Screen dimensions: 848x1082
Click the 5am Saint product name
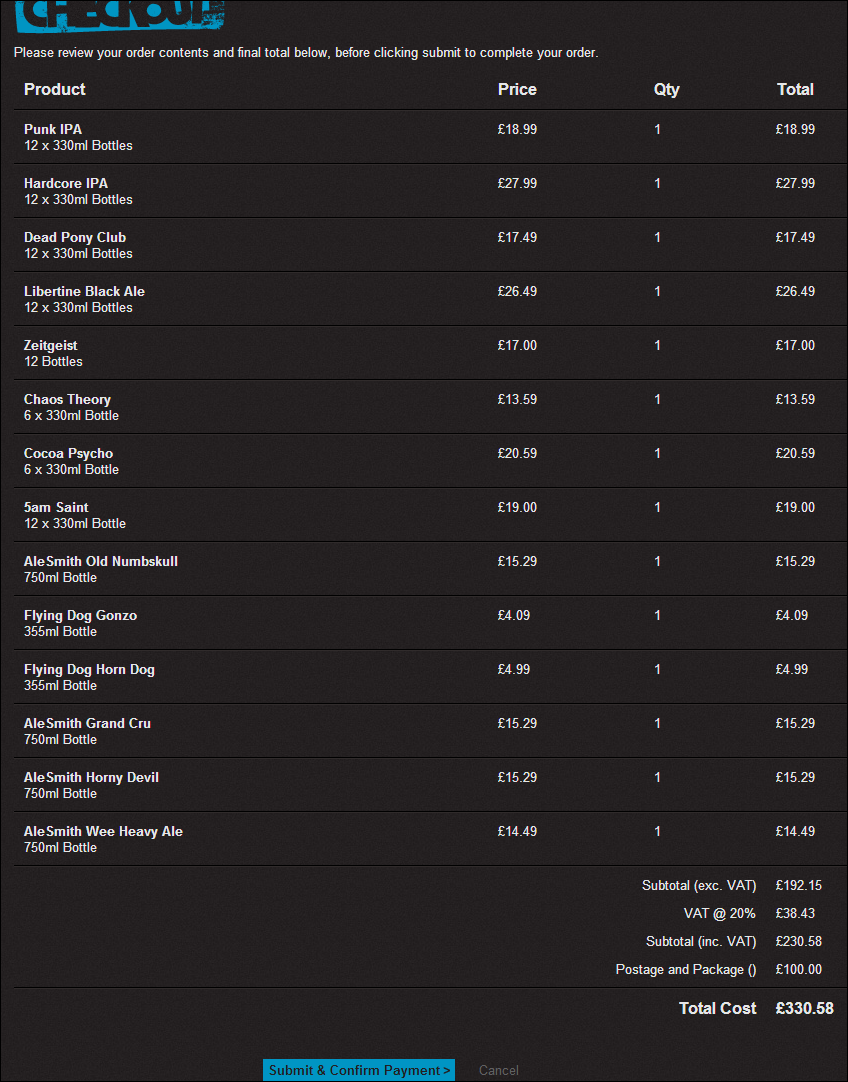point(56,507)
